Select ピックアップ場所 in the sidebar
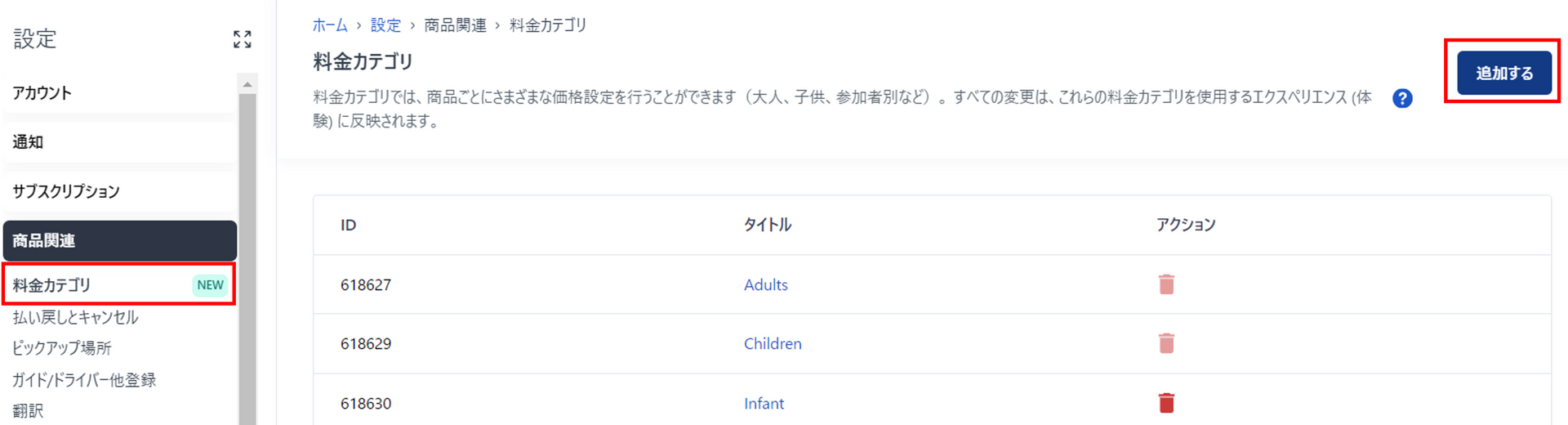This screenshot has width=1568, height=425. (62, 348)
